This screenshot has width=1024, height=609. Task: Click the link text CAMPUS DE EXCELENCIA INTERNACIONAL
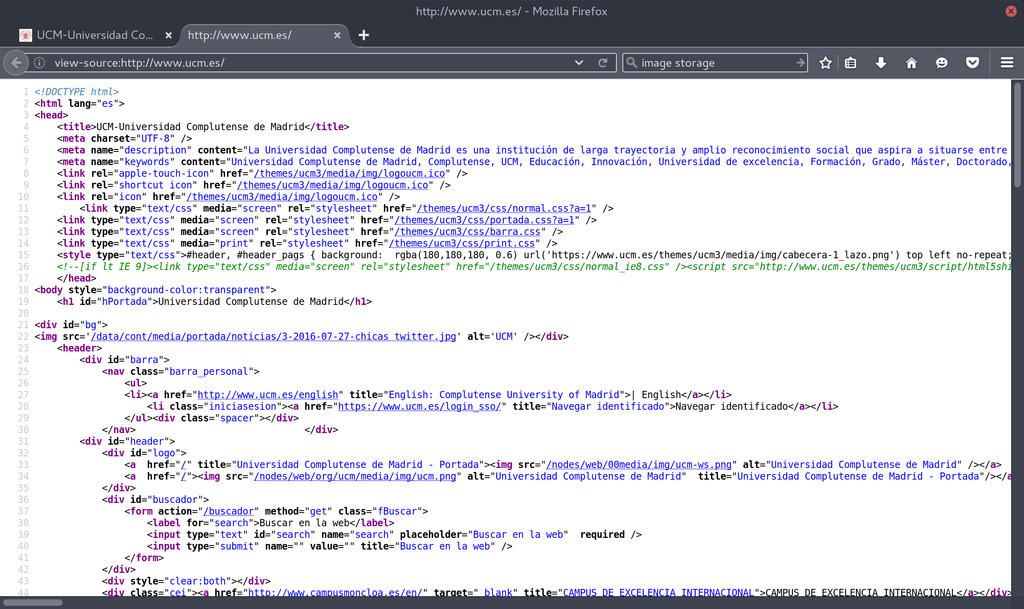(861, 593)
